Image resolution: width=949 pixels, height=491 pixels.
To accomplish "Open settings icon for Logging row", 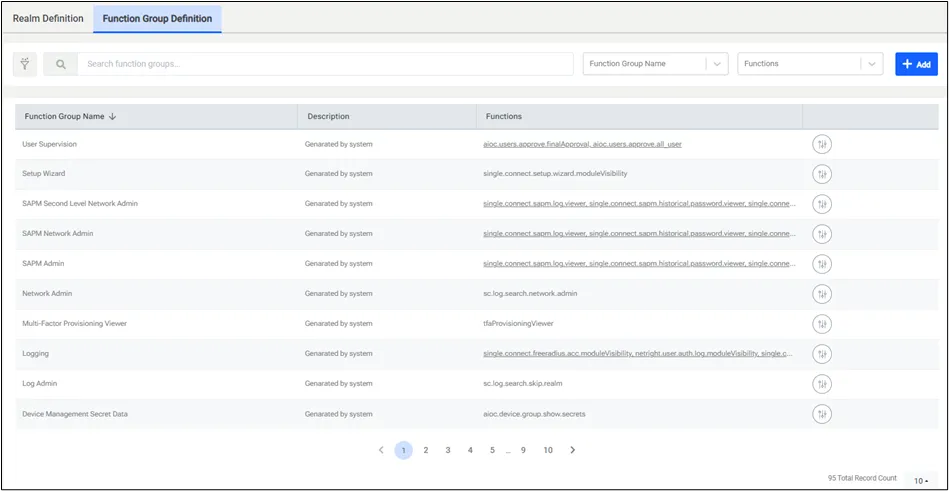I will (x=821, y=354).
